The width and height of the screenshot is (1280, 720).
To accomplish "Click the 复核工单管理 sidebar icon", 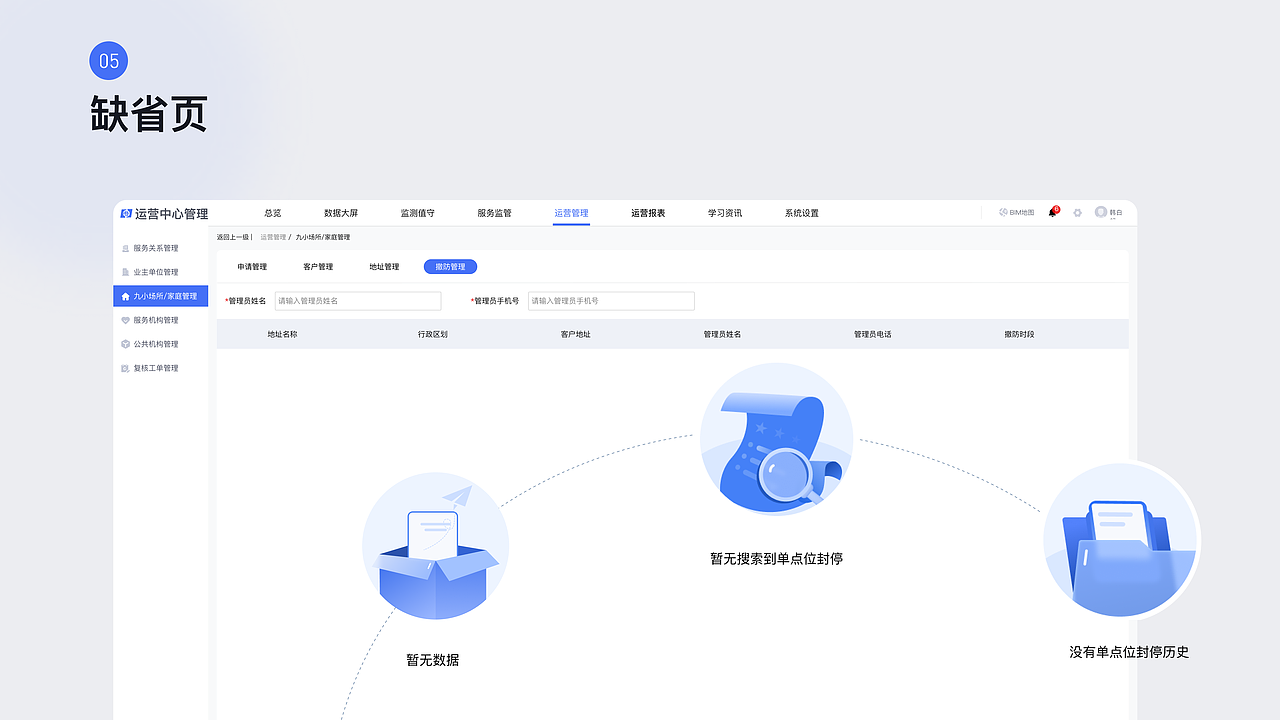I will tap(125, 368).
